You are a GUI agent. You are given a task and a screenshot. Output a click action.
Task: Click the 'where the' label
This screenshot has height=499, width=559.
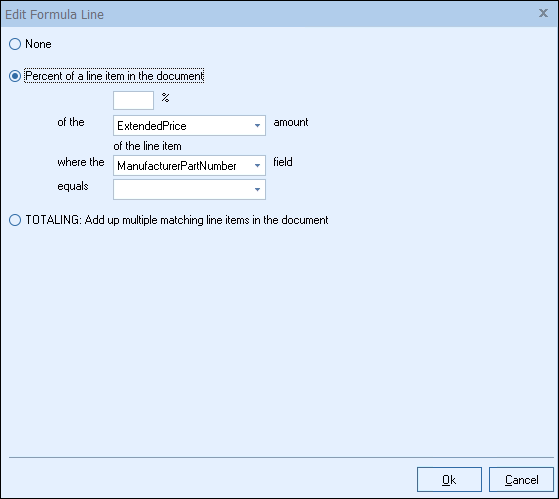81,162
